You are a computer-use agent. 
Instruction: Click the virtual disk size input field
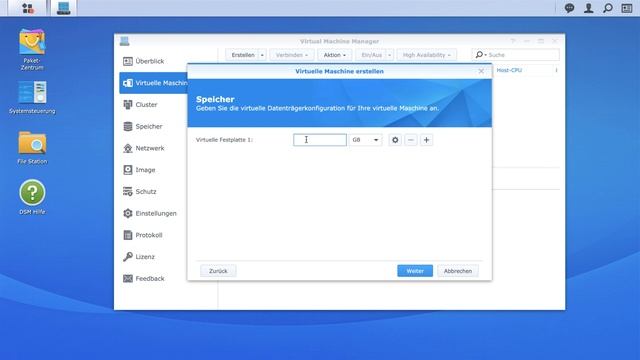(320, 140)
